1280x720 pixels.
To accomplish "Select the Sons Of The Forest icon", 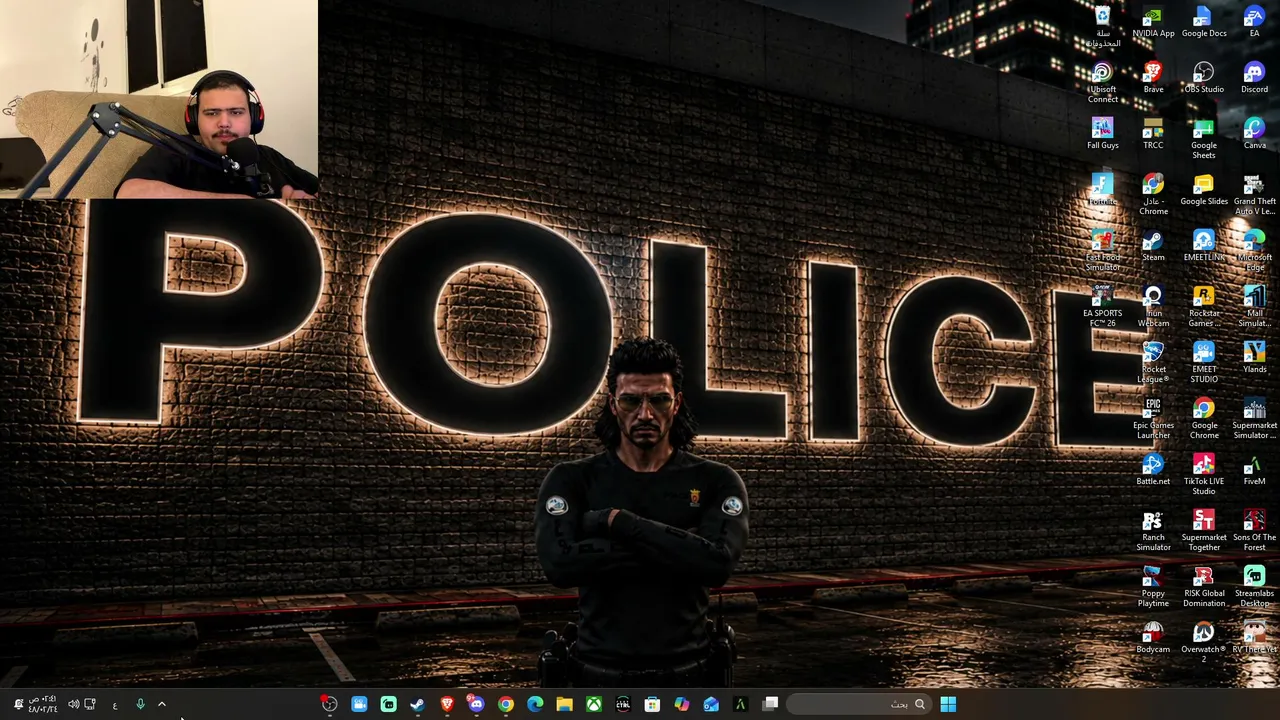I will pyautogui.click(x=1254, y=531).
